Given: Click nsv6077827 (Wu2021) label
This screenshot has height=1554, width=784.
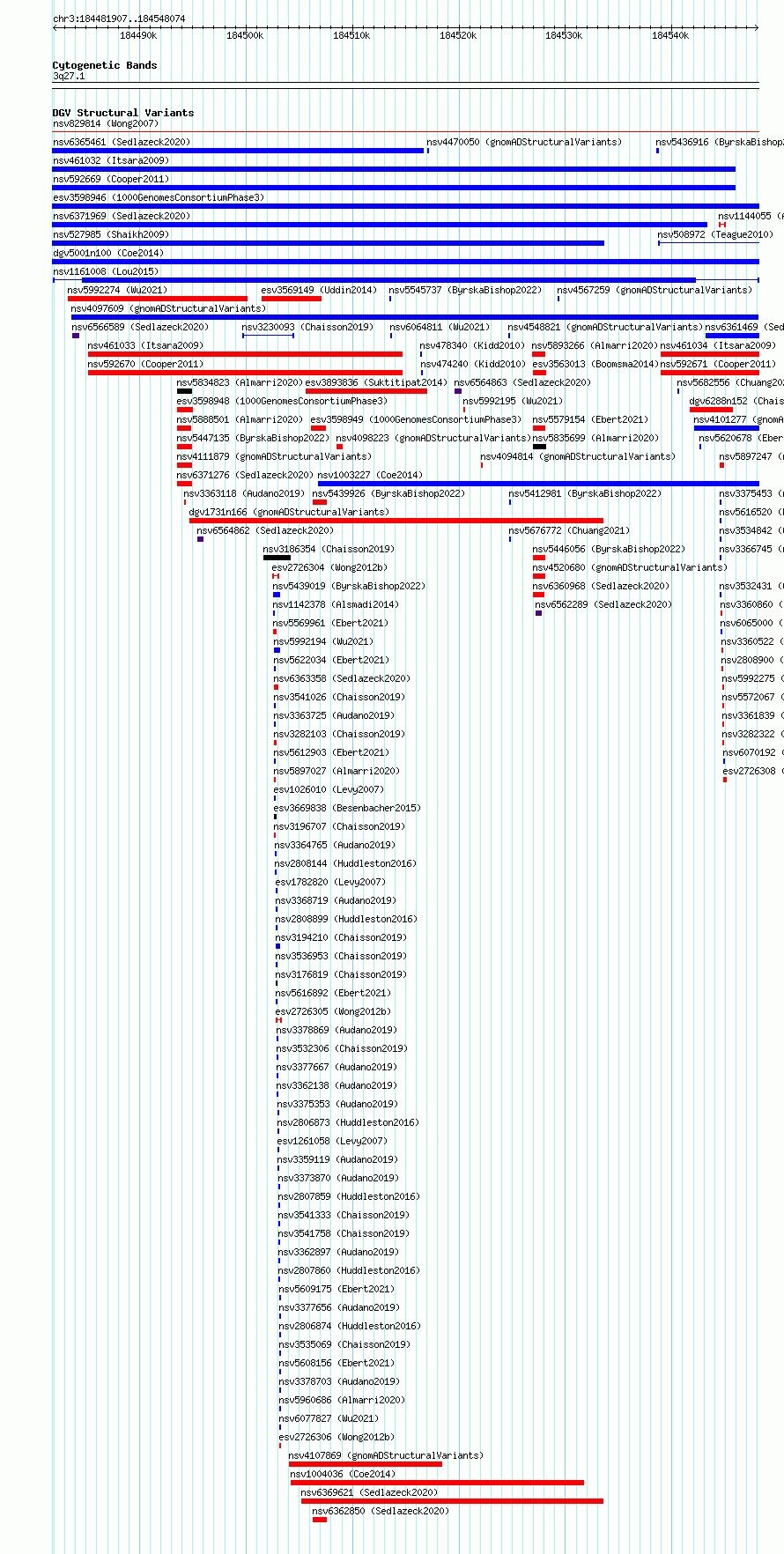Looking at the screenshot, I should click(x=329, y=1418).
